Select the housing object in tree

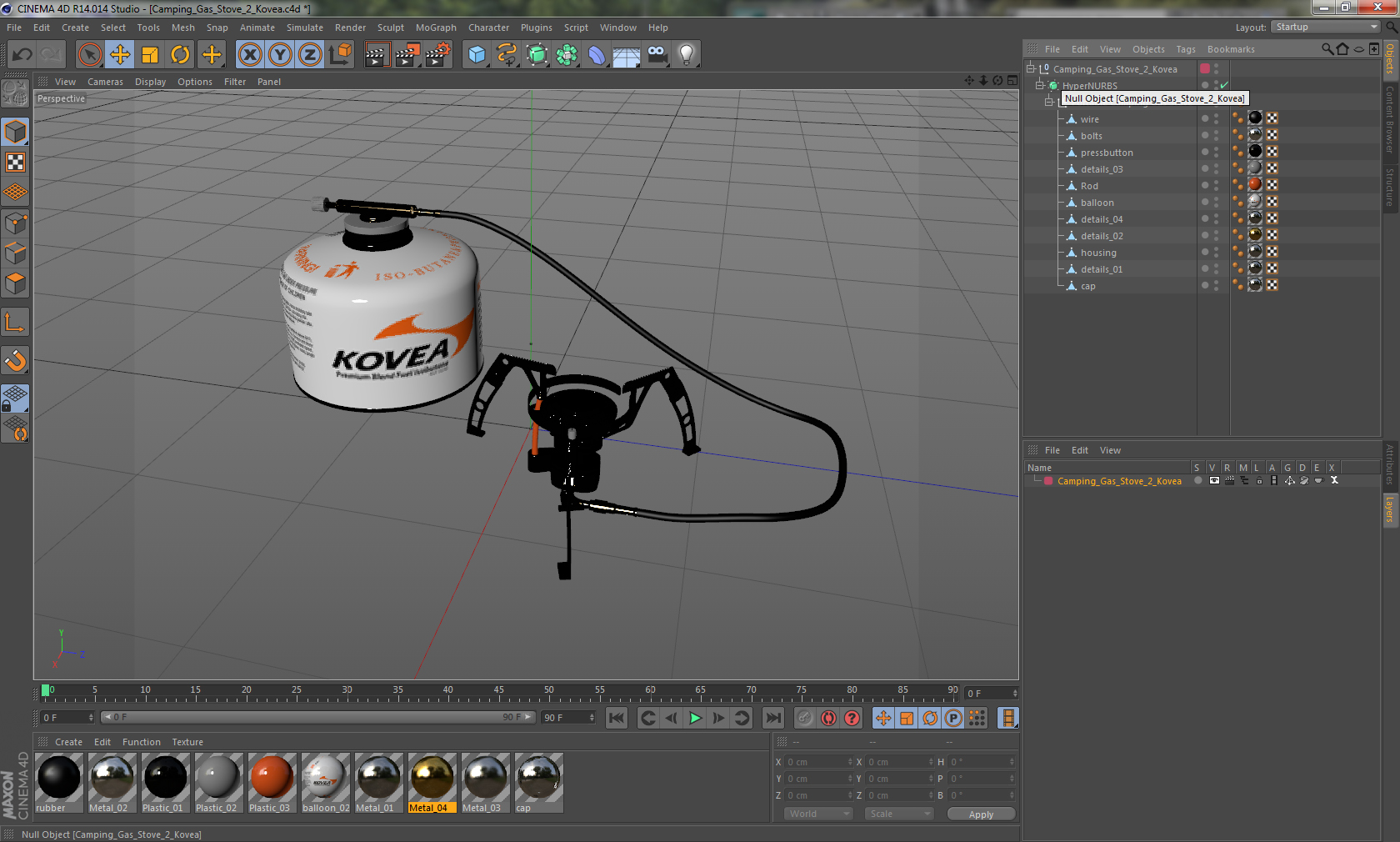[1098, 253]
